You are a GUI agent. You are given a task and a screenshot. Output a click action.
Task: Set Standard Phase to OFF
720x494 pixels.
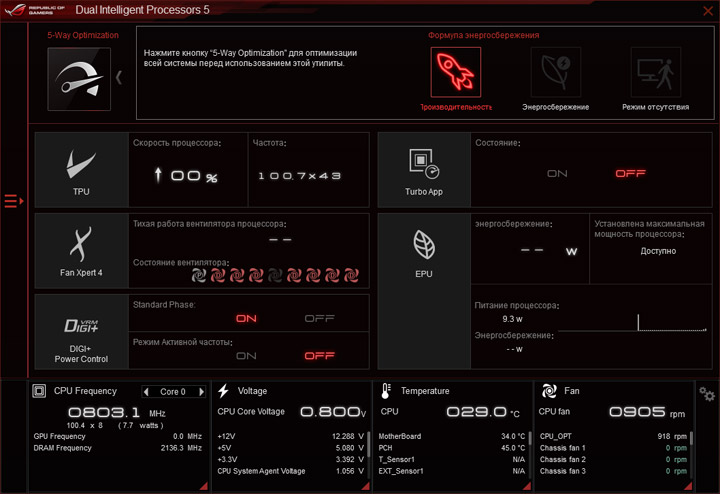click(320, 319)
